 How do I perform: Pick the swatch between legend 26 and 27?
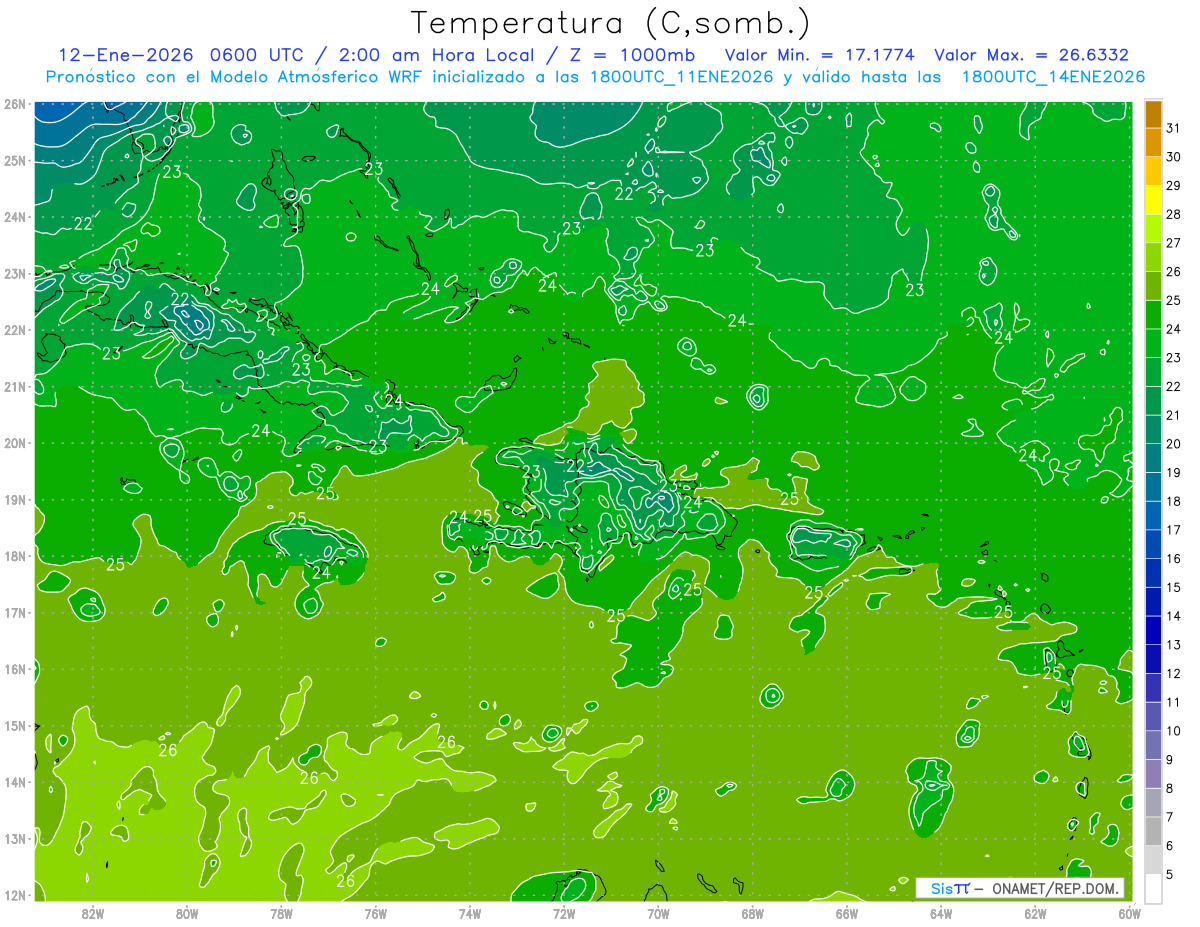[x=1153, y=257]
